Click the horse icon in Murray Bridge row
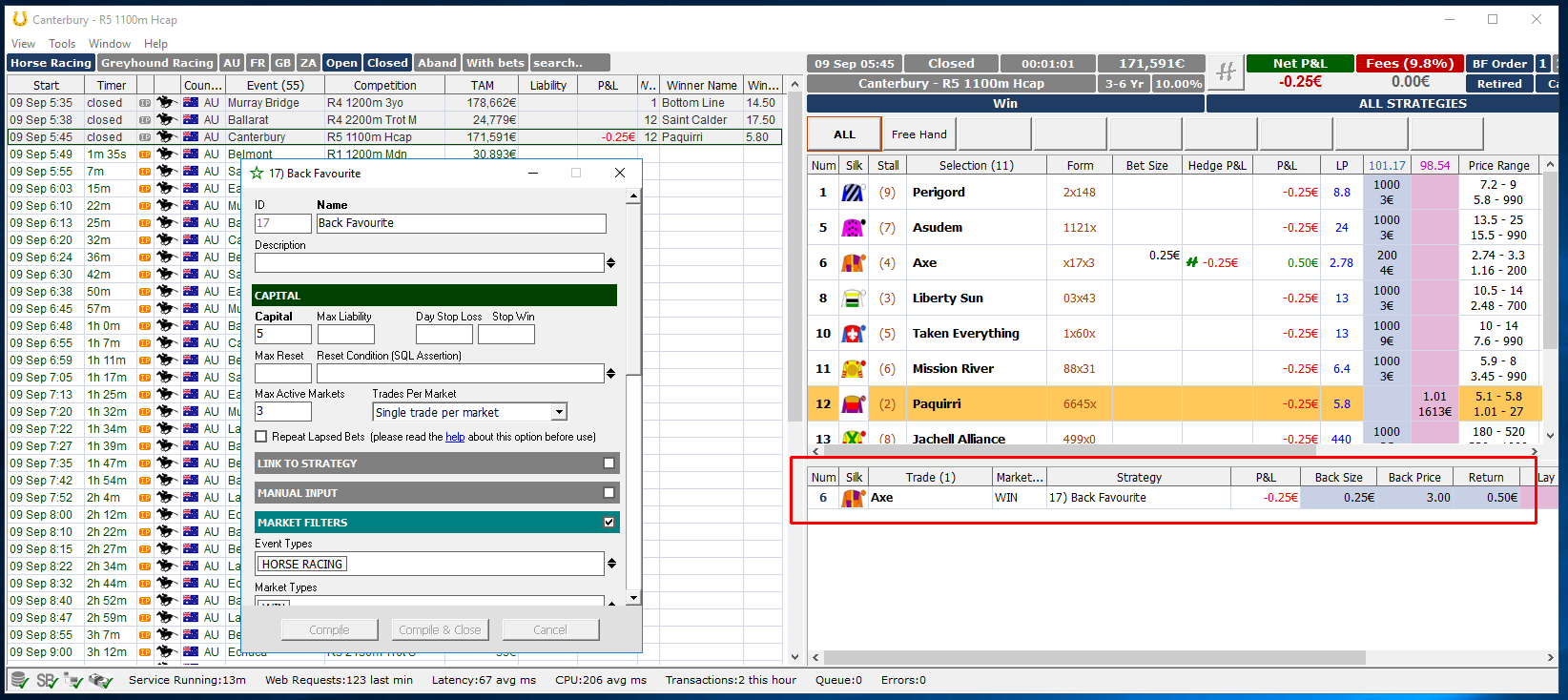The width and height of the screenshot is (1568, 700). pos(166,103)
